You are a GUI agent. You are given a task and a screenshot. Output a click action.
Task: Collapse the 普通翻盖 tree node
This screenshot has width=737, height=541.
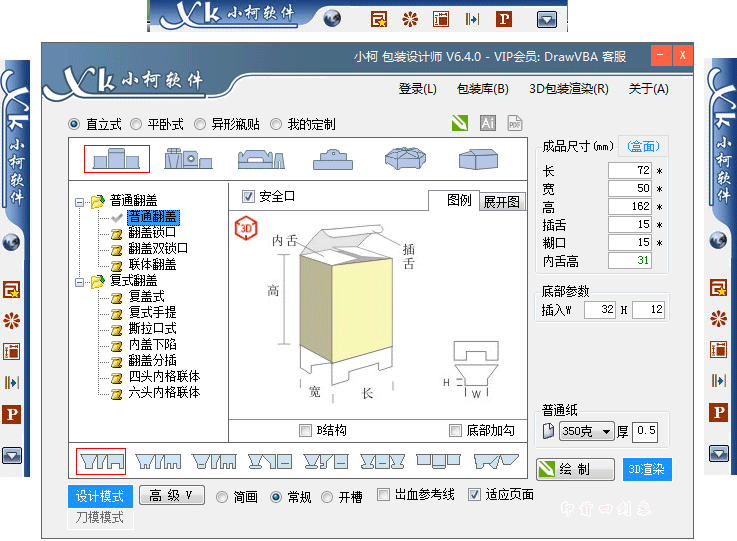79,201
